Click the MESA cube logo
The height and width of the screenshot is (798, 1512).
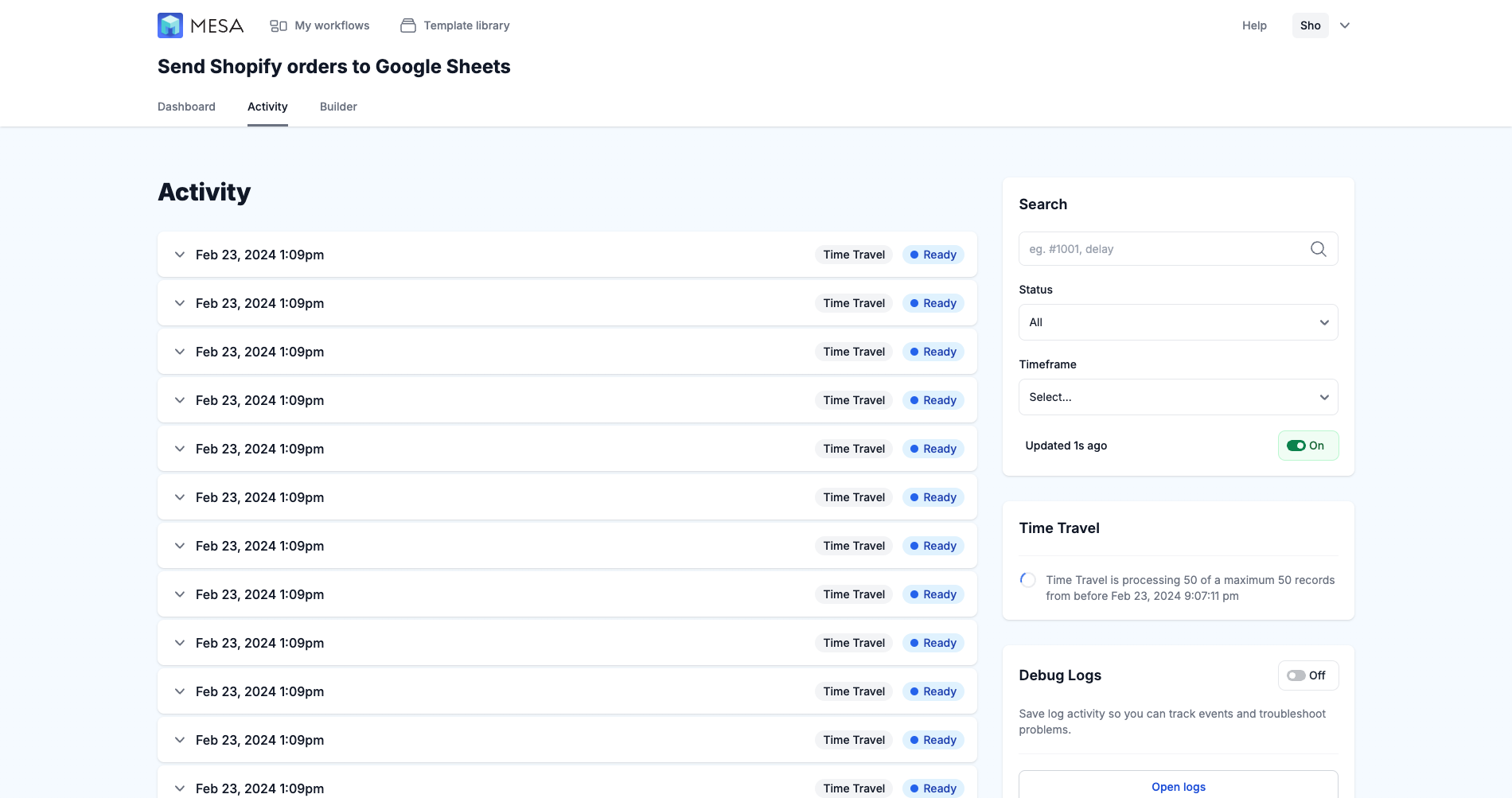pos(170,25)
